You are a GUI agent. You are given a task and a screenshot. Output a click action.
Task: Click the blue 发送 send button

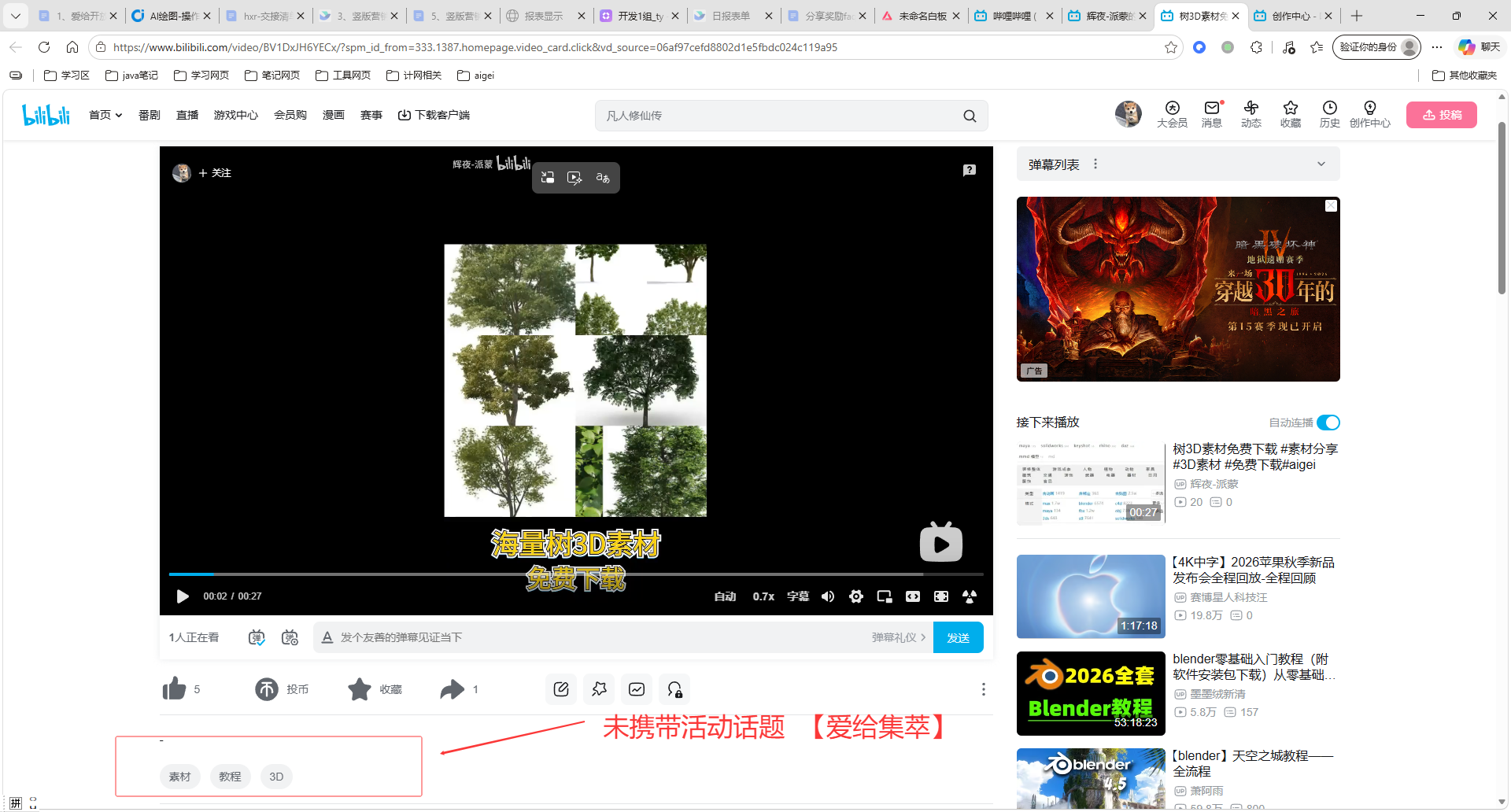(x=958, y=637)
